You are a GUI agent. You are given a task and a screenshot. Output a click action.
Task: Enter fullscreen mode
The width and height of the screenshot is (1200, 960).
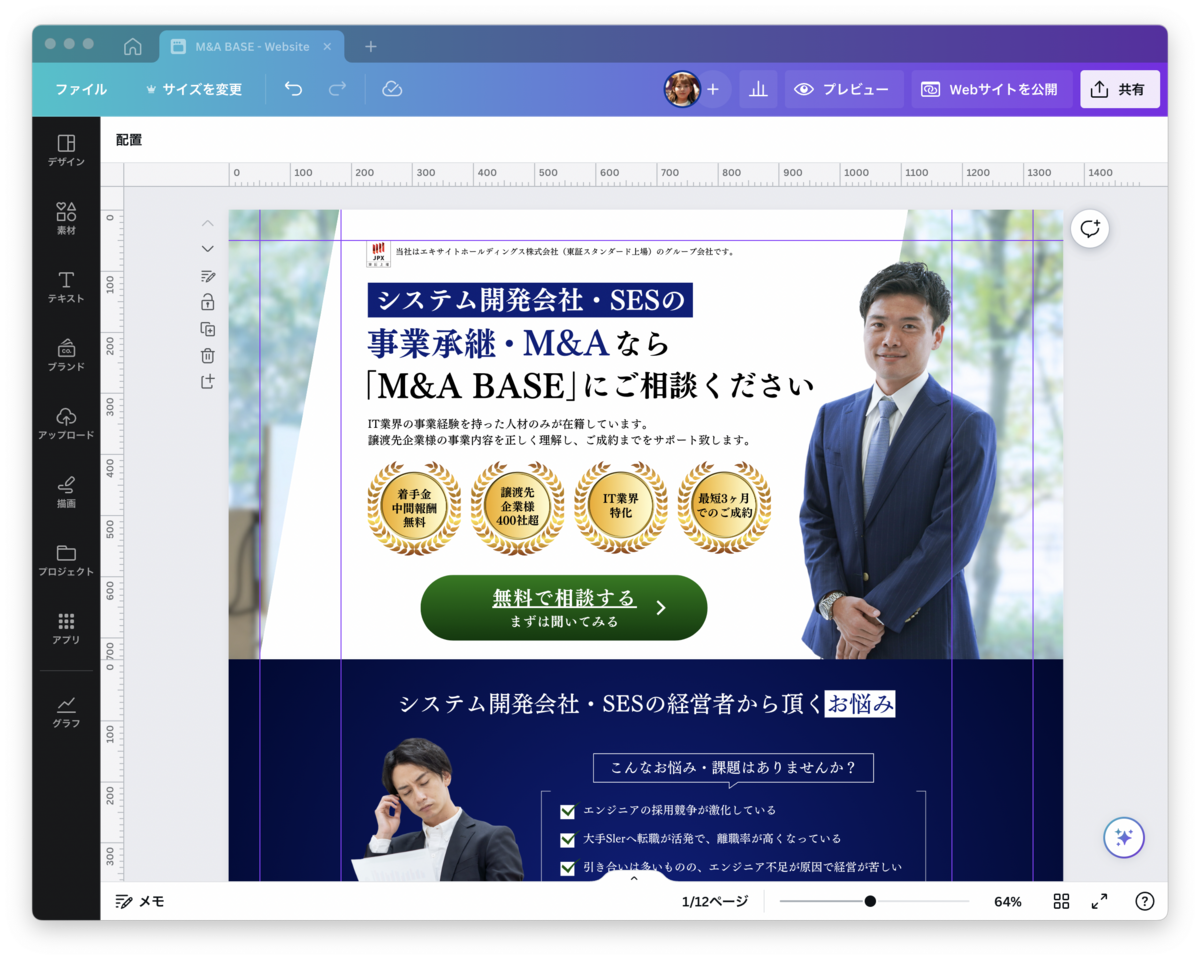point(1100,901)
